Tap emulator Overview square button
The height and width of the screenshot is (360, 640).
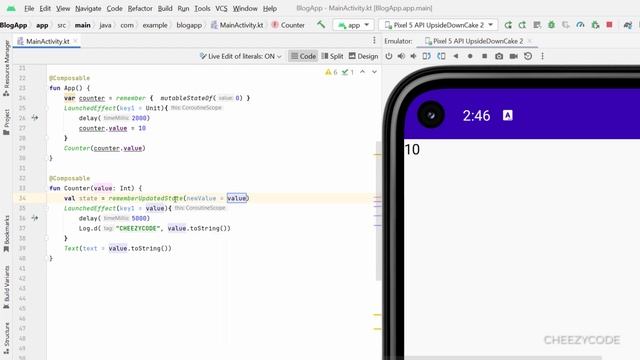pyautogui.click(x=484, y=56)
